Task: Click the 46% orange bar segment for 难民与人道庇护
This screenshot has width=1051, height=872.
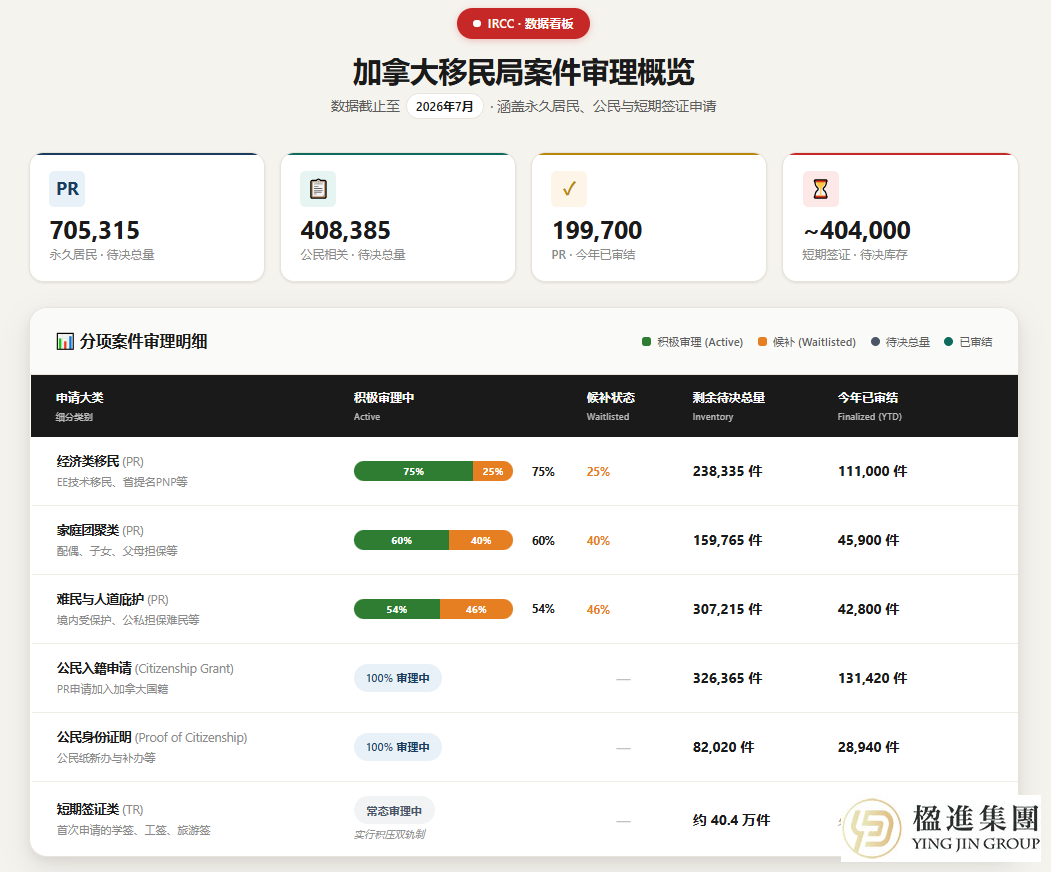Action: 477,609
